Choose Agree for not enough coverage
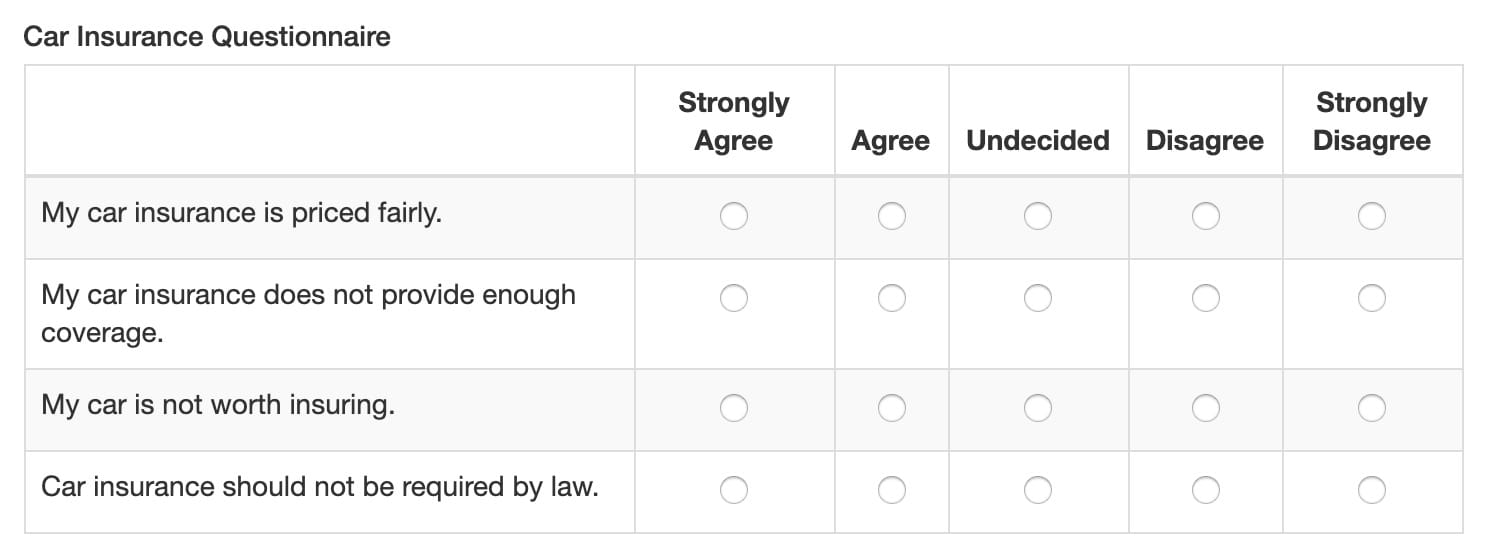1488x554 pixels. point(892,298)
